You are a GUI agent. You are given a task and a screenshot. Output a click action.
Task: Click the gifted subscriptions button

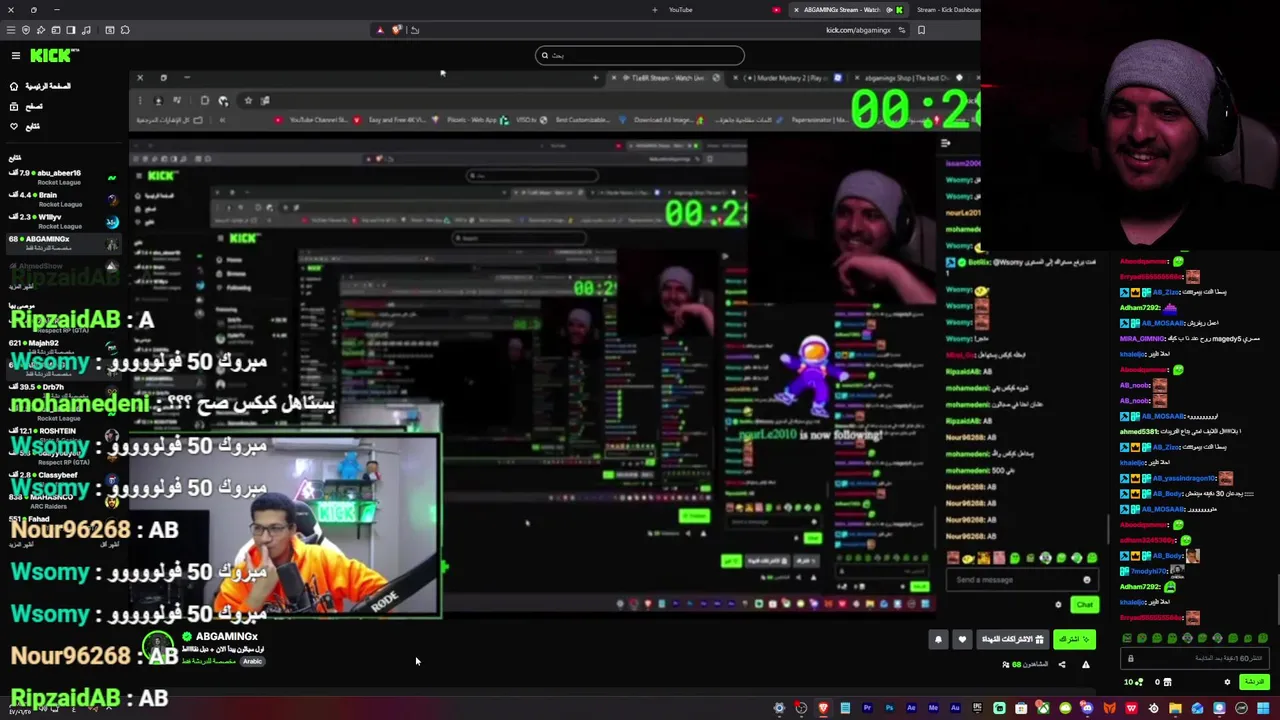[1013, 639]
